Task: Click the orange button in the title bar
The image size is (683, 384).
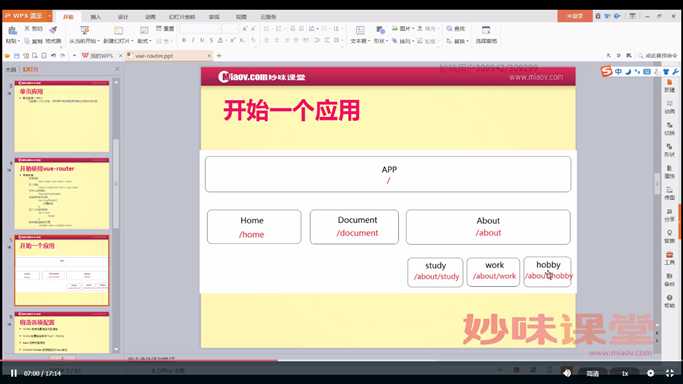Action: [x=575, y=16]
